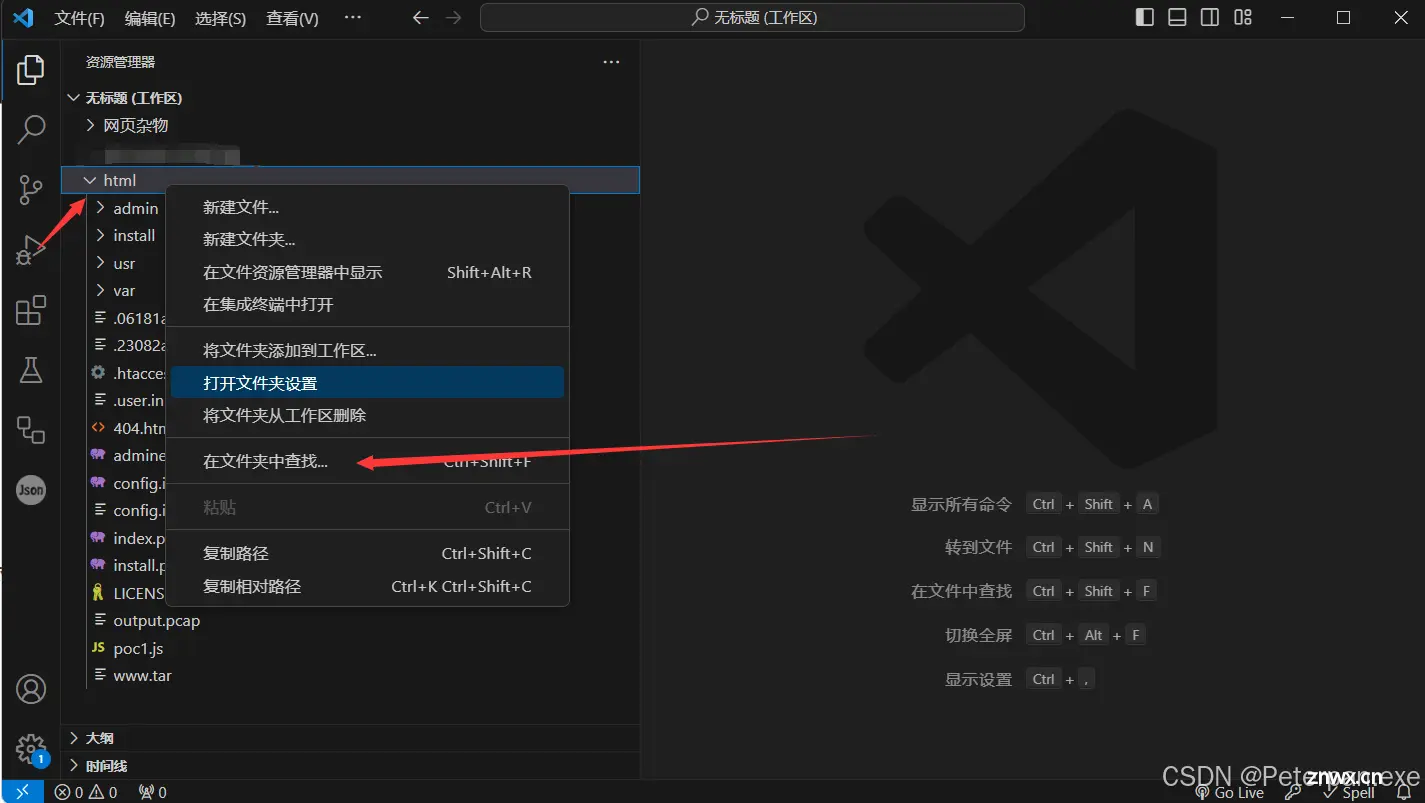
Task: Select 打开文件夹设置 menu entry
Action: (x=367, y=383)
